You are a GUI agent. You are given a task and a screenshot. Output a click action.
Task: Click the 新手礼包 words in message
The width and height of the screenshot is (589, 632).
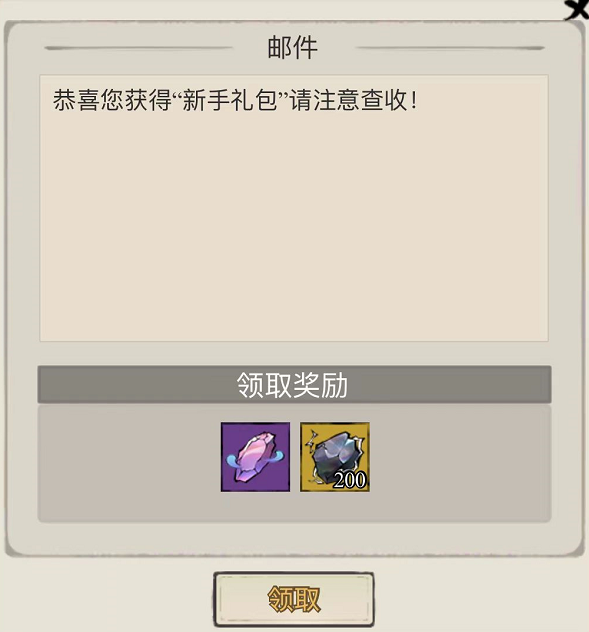[x=229, y=100]
